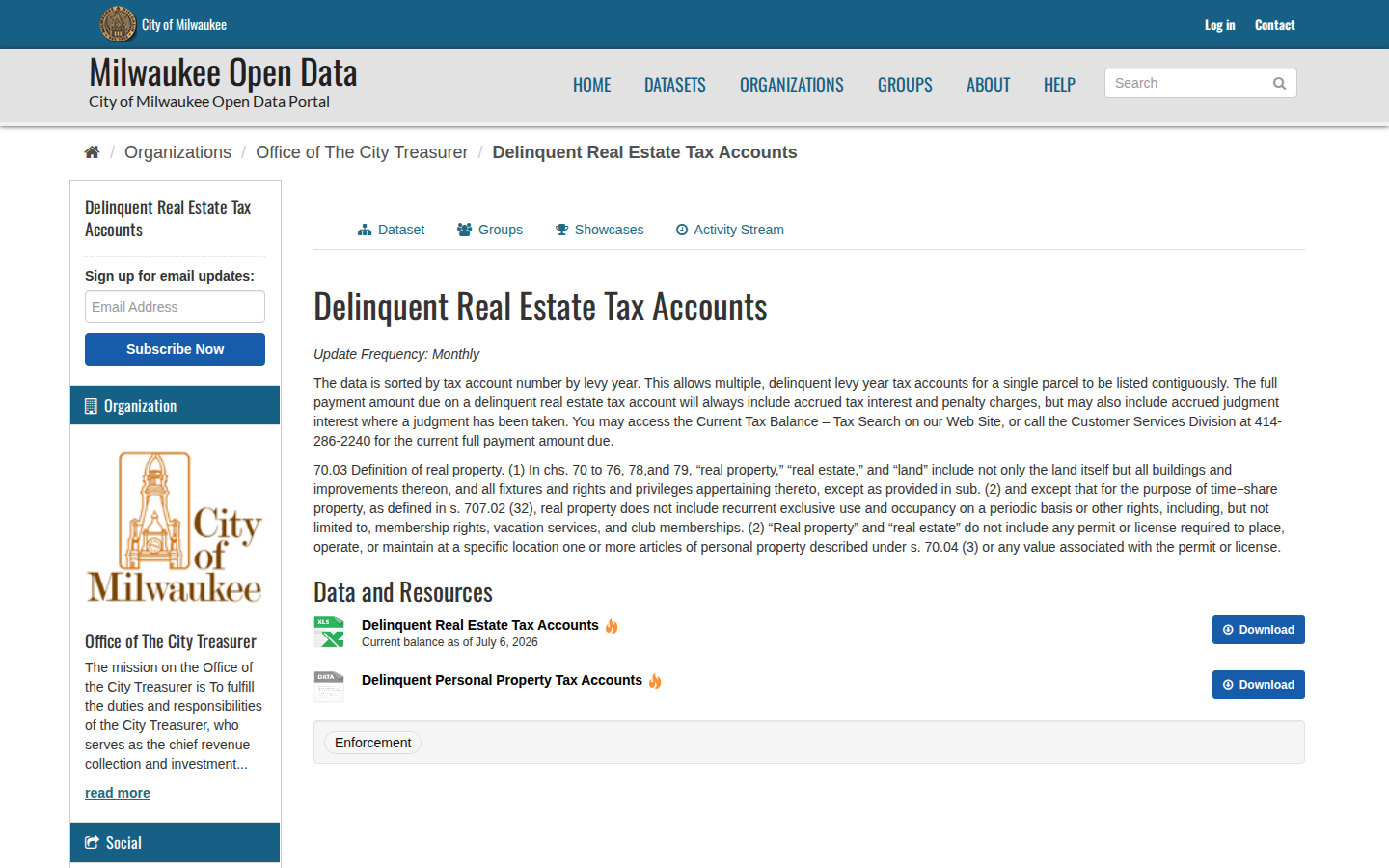Image resolution: width=1389 pixels, height=868 pixels.
Task: Switch to the Groups tab
Action: click(490, 230)
